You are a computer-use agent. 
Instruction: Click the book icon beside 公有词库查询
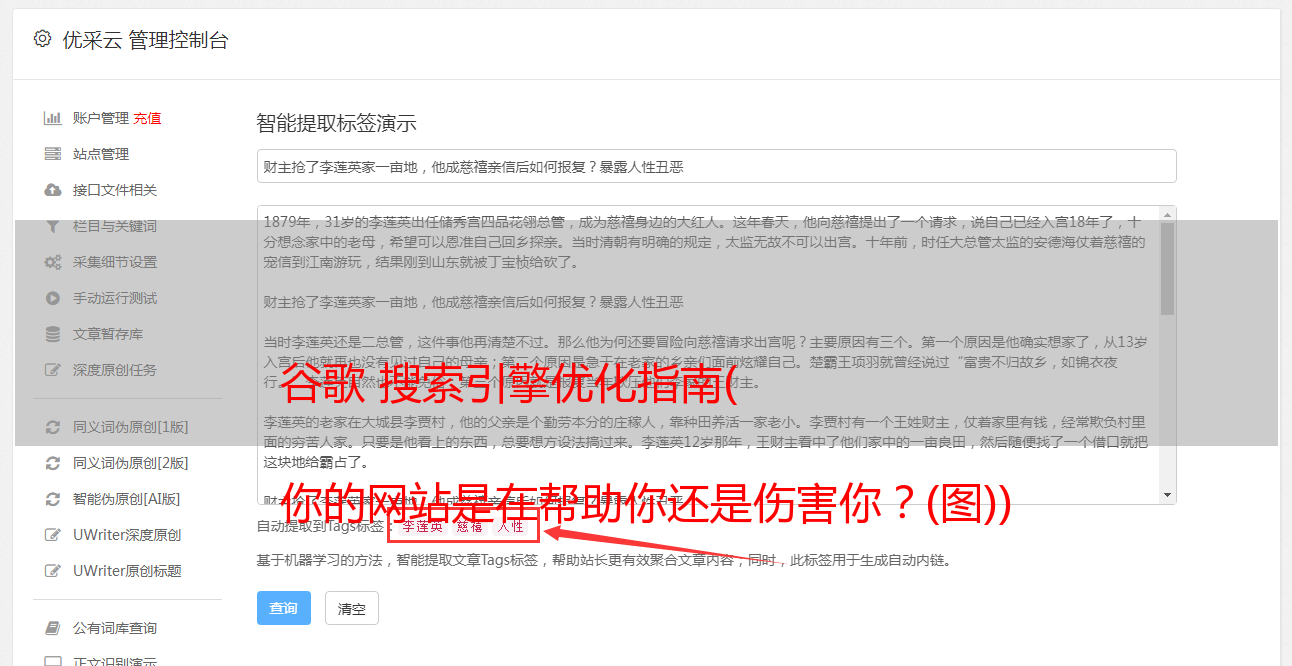pos(53,628)
